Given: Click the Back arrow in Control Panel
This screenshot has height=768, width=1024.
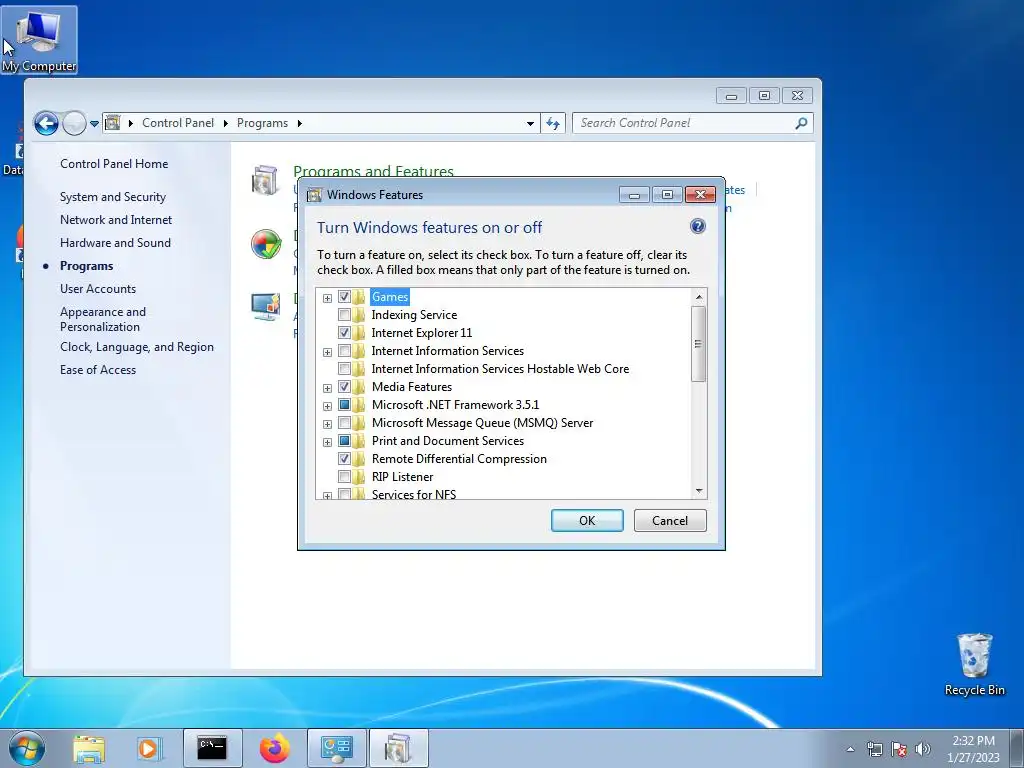Looking at the screenshot, I should [46, 123].
